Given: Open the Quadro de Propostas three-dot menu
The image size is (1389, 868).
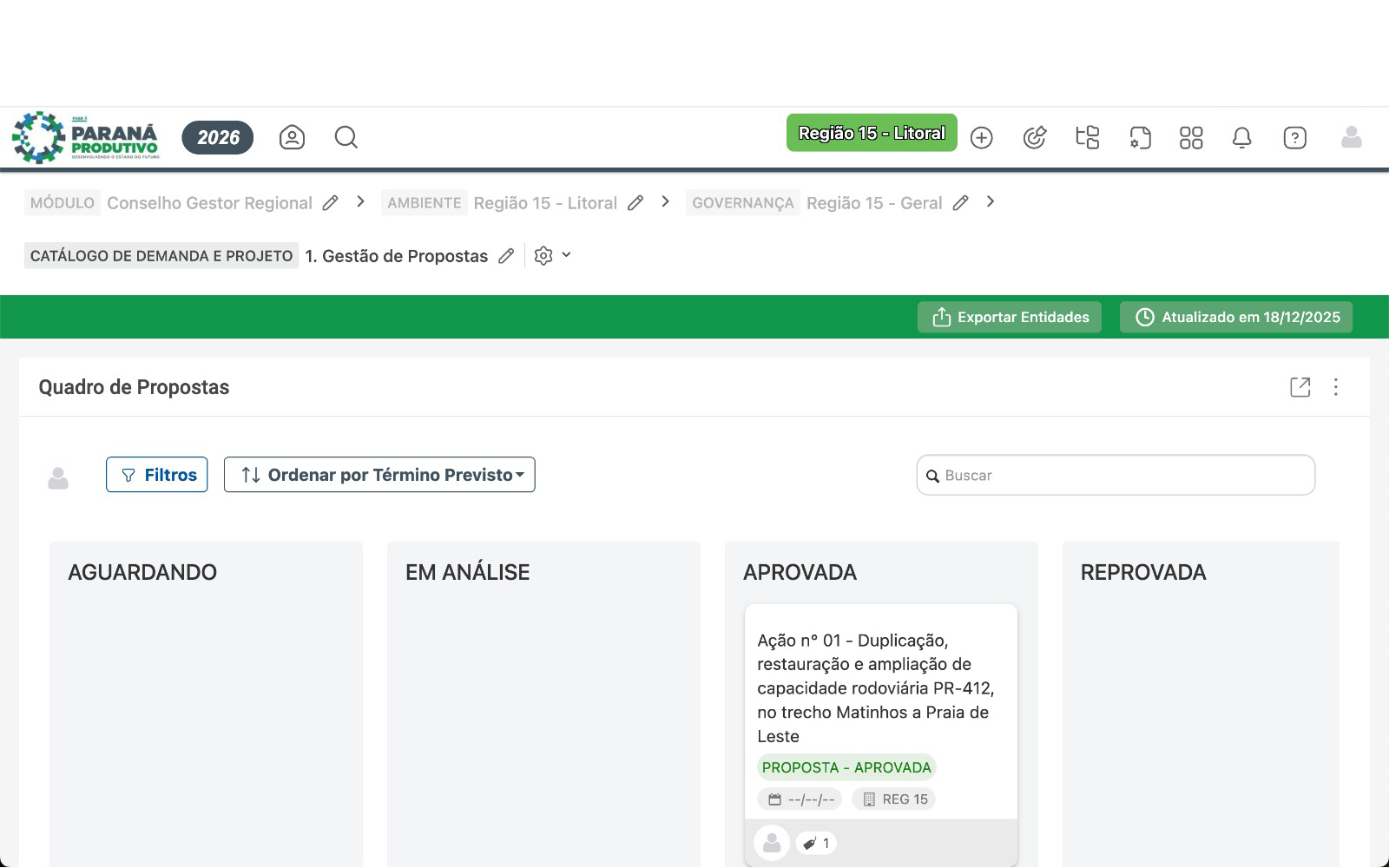Looking at the screenshot, I should 1336,387.
